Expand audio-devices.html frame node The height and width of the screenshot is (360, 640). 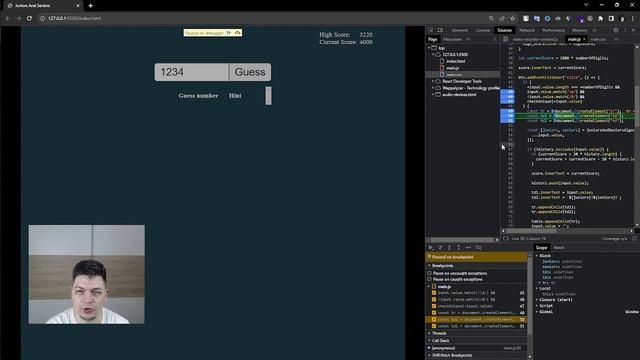(x=433, y=94)
